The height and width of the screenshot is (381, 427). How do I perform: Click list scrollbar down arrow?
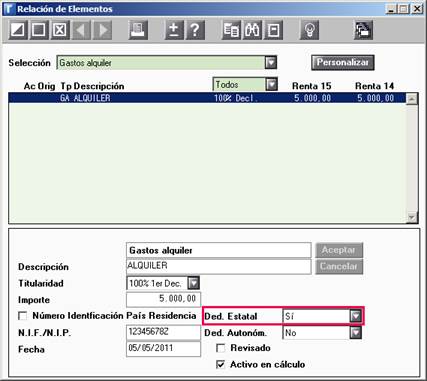click(x=412, y=217)
